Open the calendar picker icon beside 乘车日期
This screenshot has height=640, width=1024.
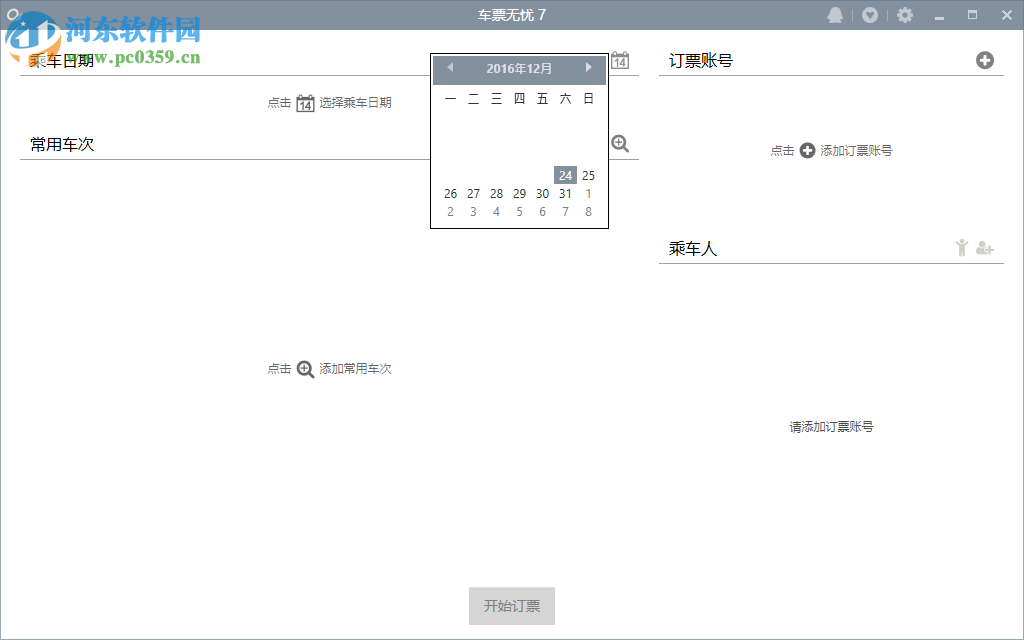[x=620, y=60]
